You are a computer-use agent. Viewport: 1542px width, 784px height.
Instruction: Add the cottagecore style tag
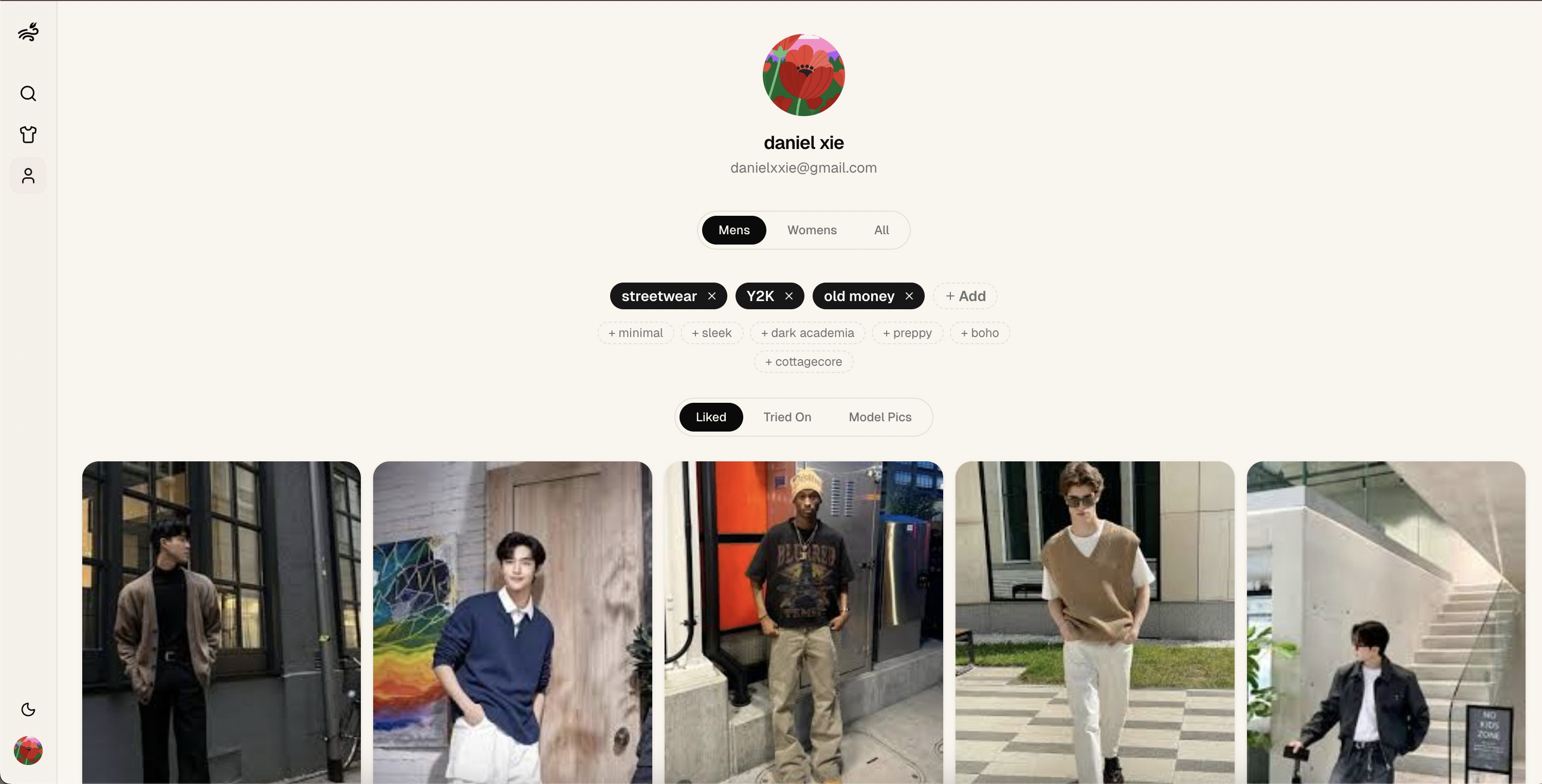(x=803, y=362)
